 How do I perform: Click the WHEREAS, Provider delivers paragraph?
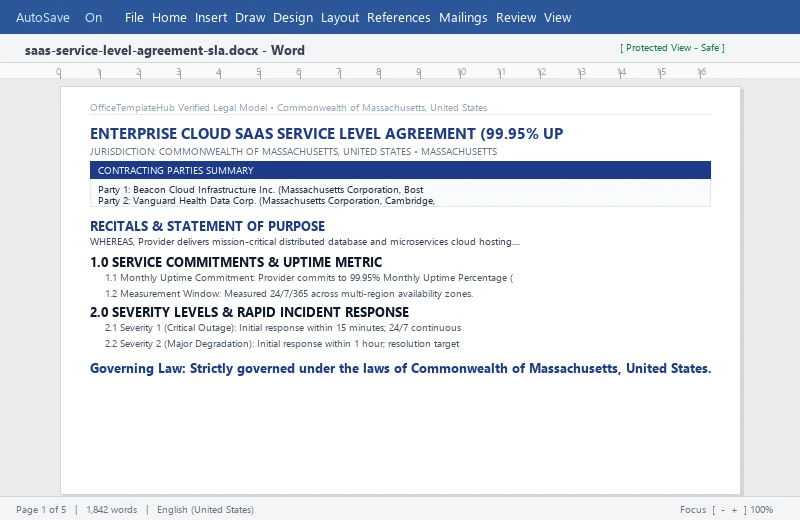pyautogui.click(x=305, y=242)
